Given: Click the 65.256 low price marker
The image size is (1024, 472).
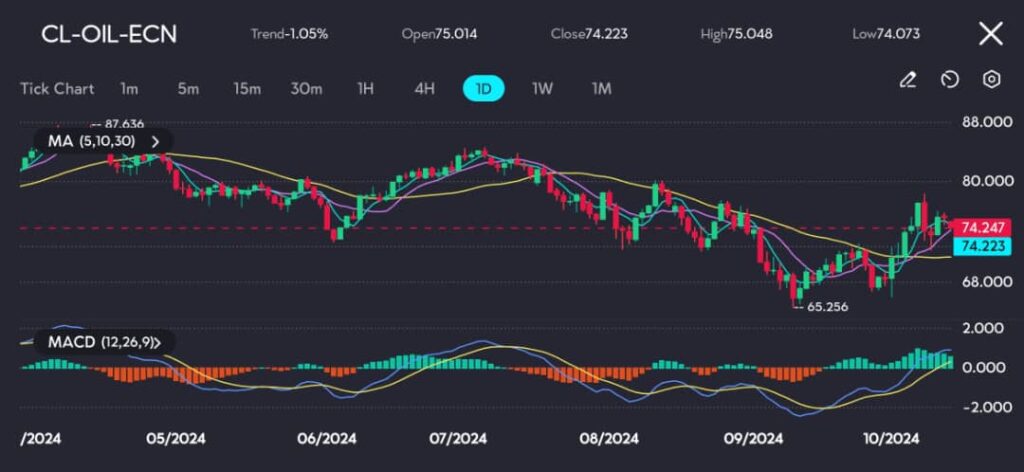Looking at the screenshot, I should pos(826,307).
